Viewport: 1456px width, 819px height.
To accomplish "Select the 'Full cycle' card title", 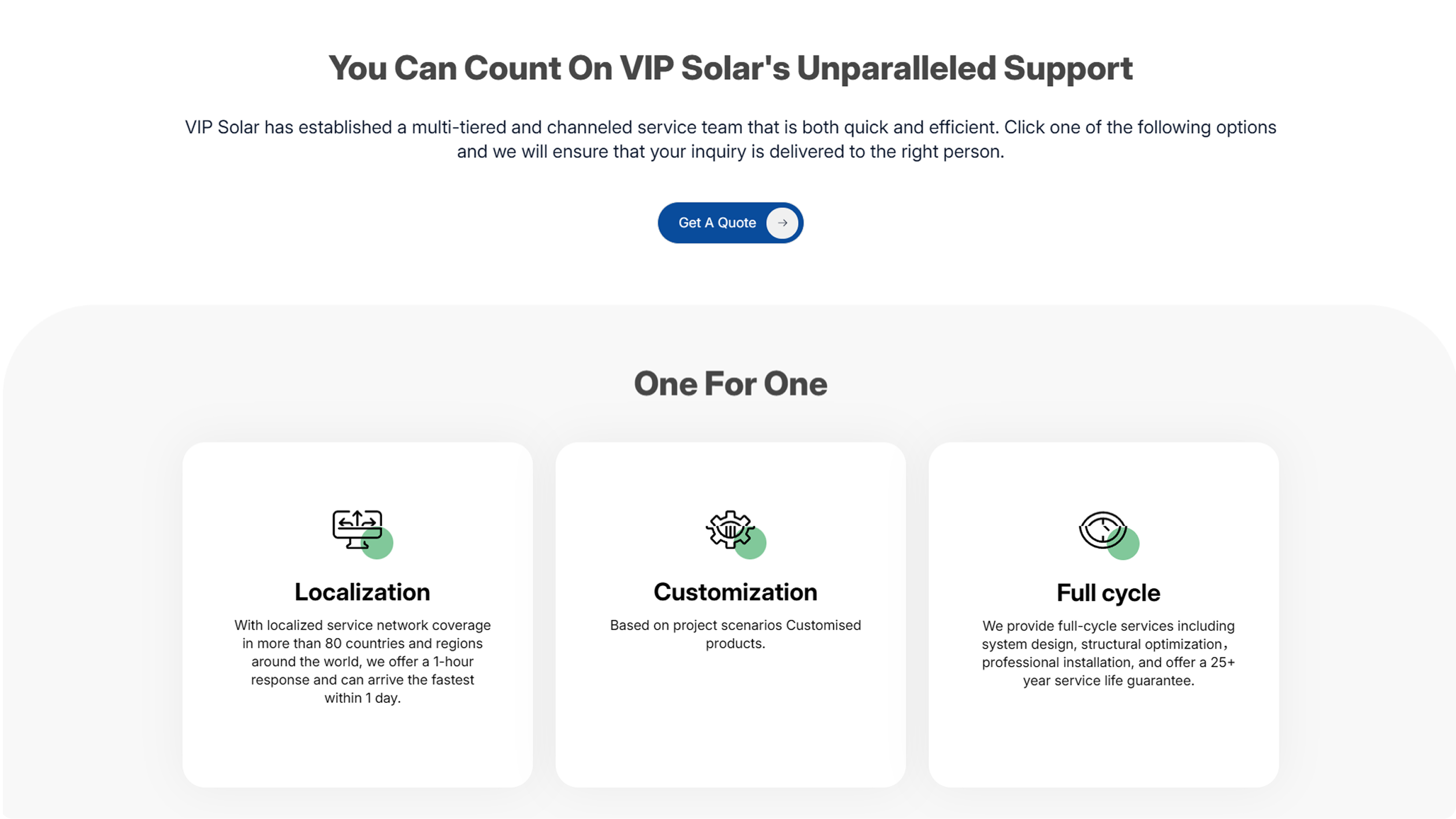I will (x=1108, y=593).
